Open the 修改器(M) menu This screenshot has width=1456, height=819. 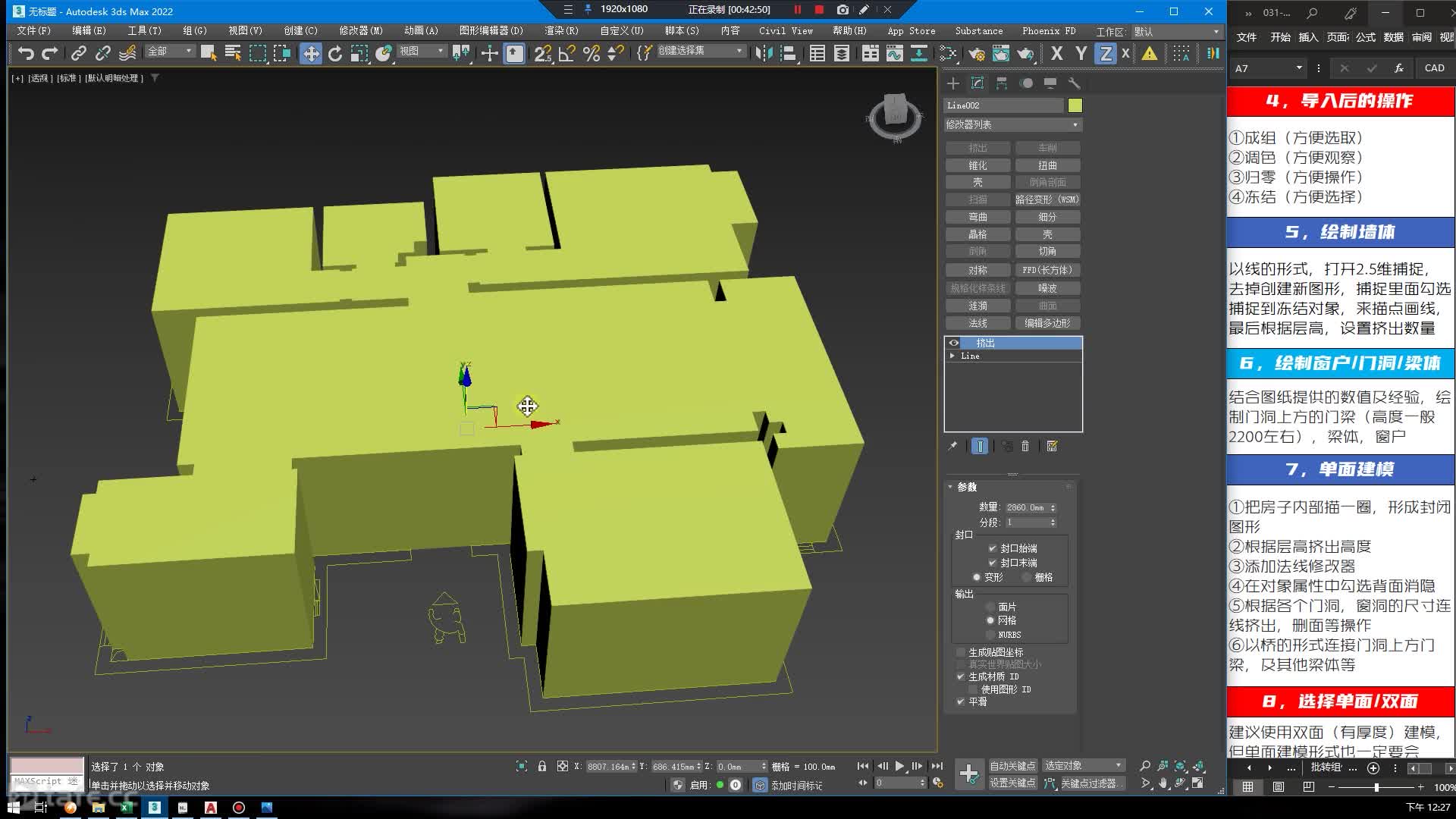(x=361, y=31)
